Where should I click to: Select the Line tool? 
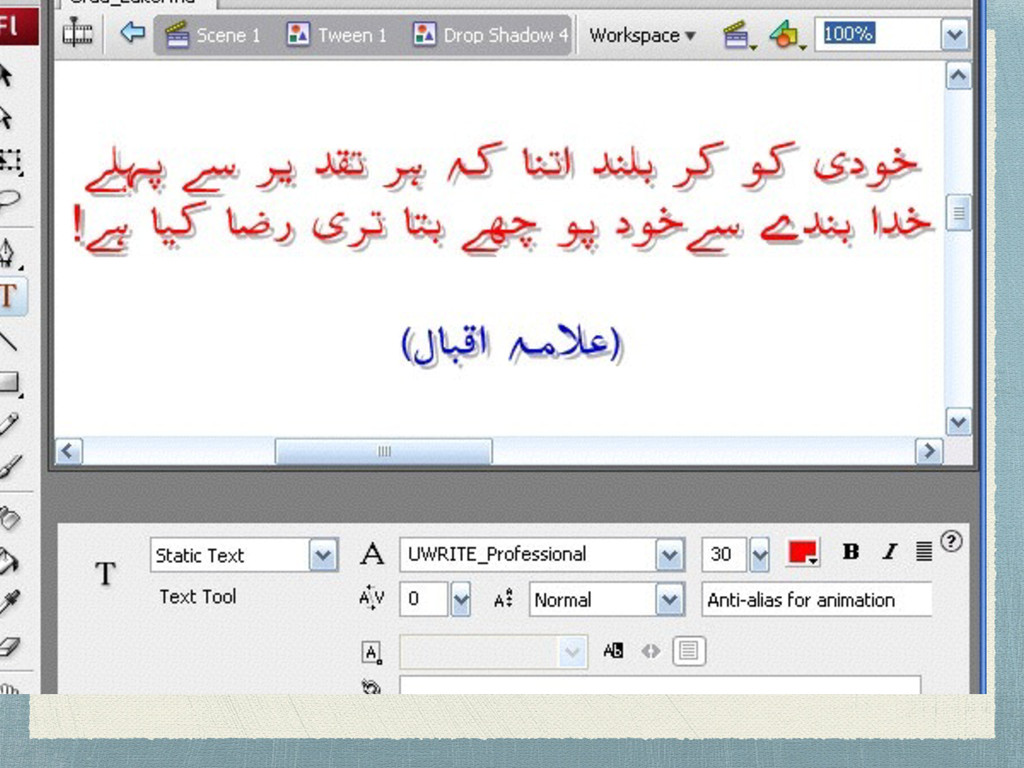pos(8,340)
